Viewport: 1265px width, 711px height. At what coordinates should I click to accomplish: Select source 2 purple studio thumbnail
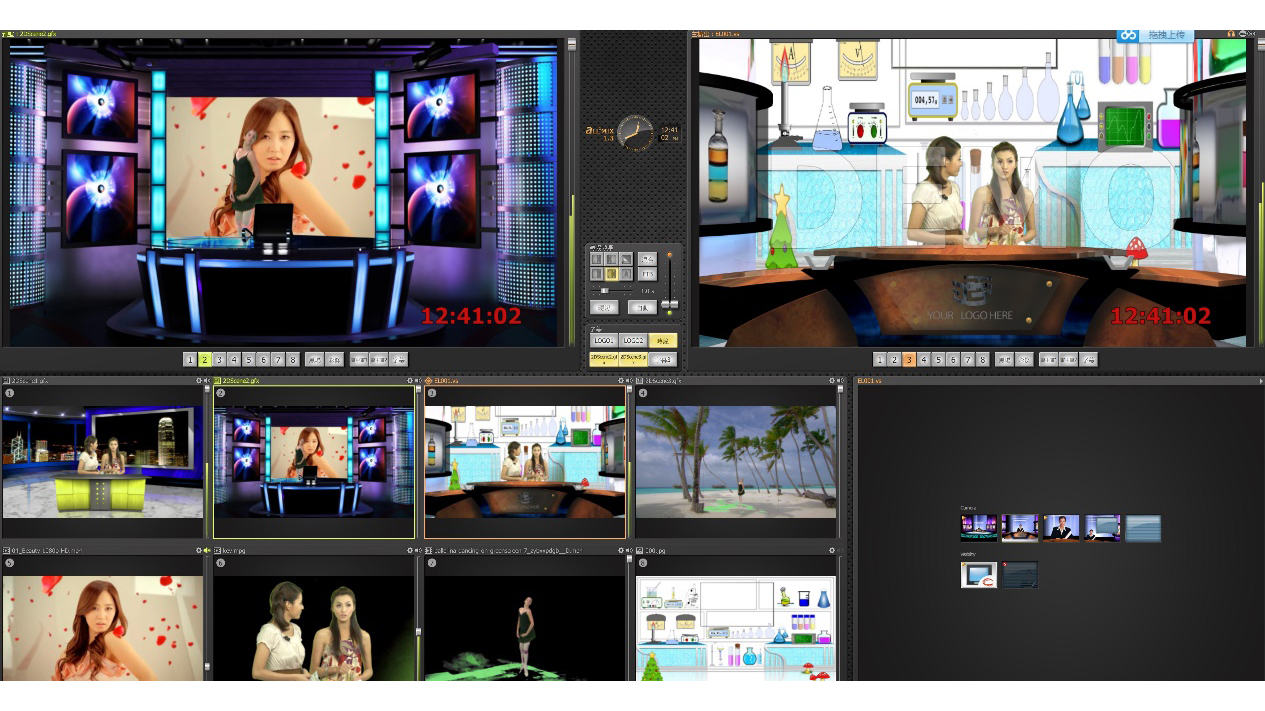[314, 462]
